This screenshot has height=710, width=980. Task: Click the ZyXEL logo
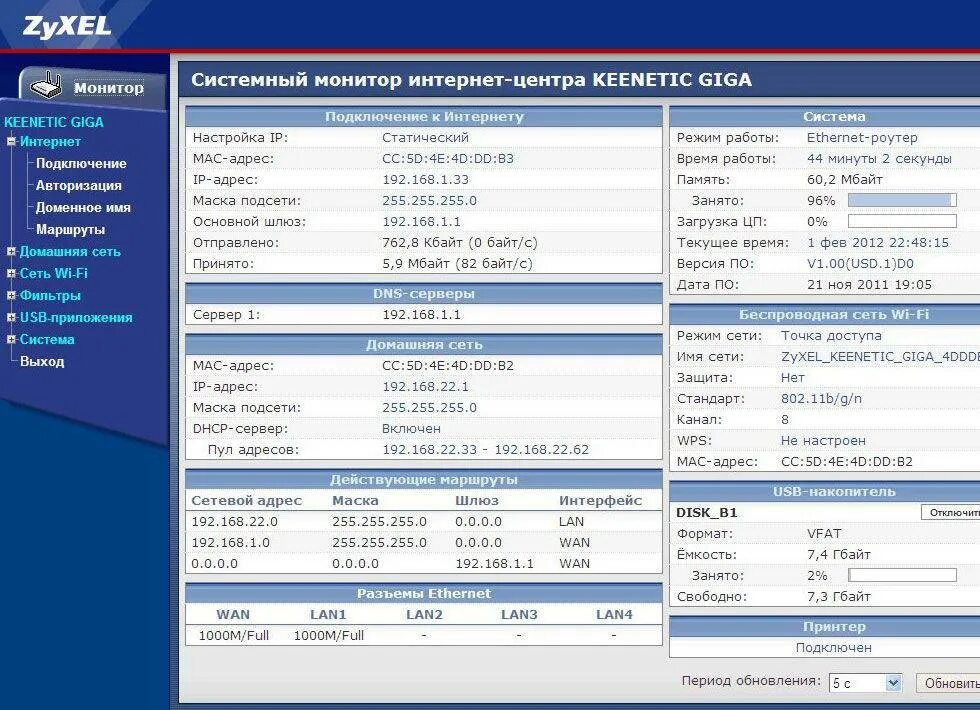point(67,26)
